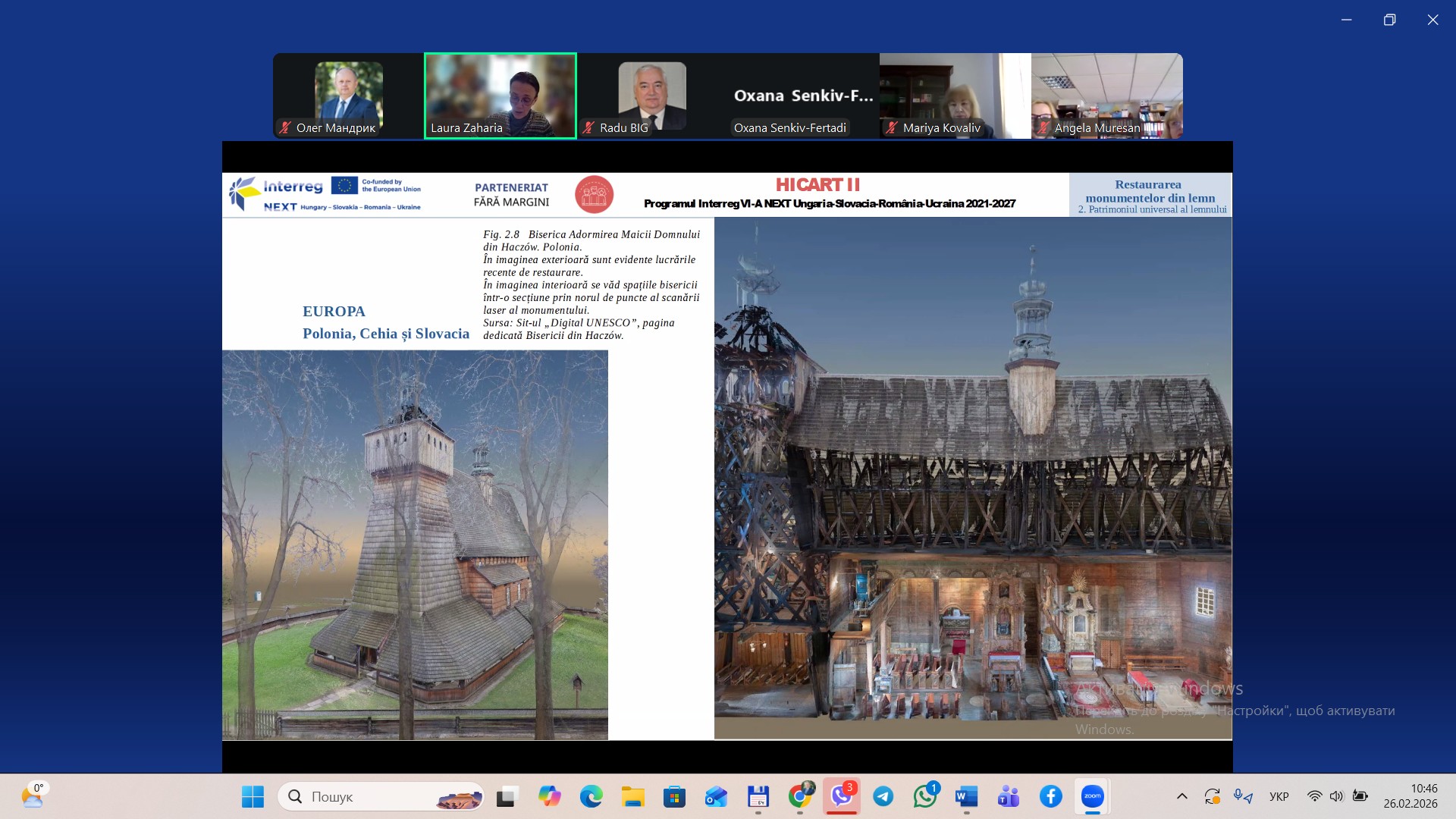Click the Zoom taskbar icon
Viewport: 1456px width, 819px height.
pyautogui.click(x=1092, y=796)
